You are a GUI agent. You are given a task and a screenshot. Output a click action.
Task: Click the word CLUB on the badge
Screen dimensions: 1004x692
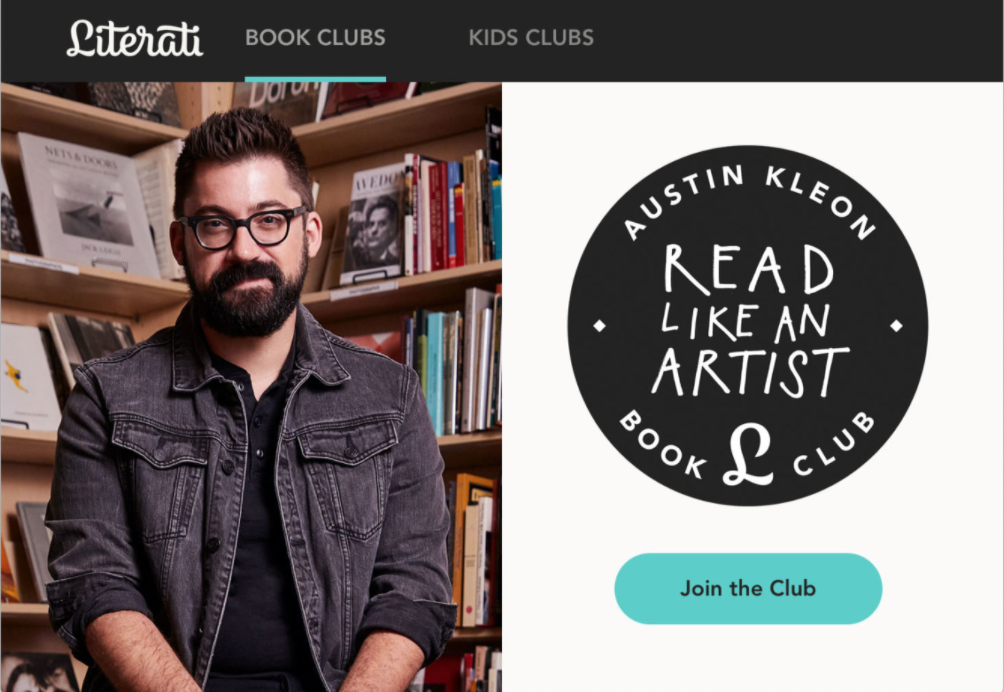[x=834, y=444]
